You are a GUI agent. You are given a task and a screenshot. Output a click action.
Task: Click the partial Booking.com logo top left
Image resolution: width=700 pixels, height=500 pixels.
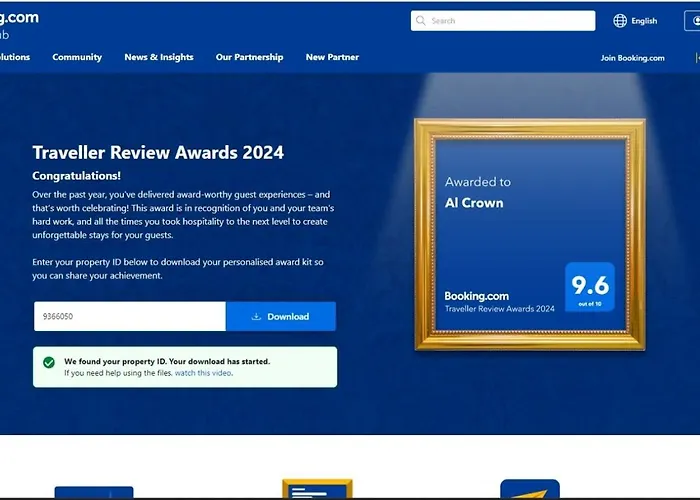coord(19,25)
